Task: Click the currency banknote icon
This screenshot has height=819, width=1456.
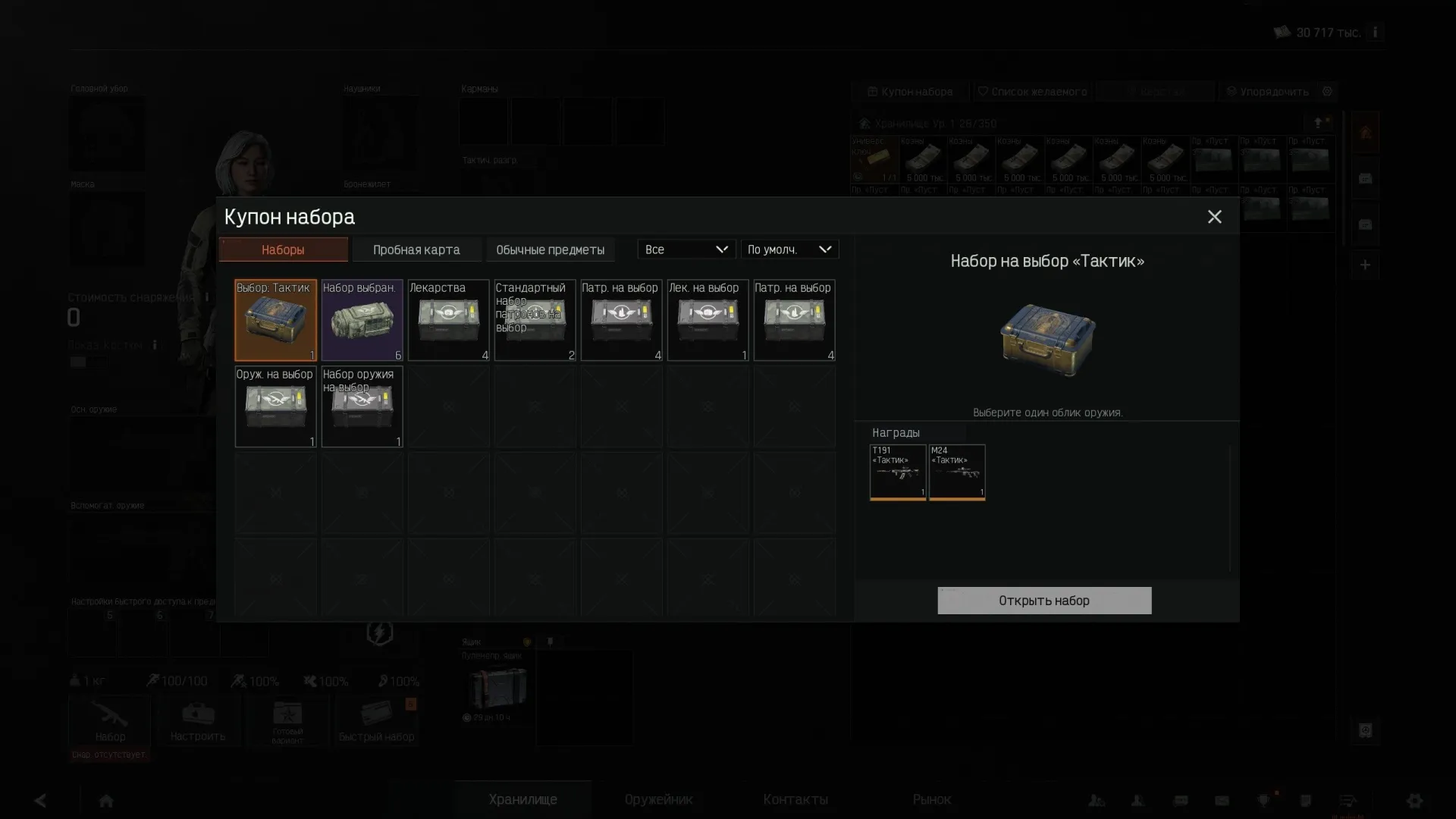Action: [1282, 32]
